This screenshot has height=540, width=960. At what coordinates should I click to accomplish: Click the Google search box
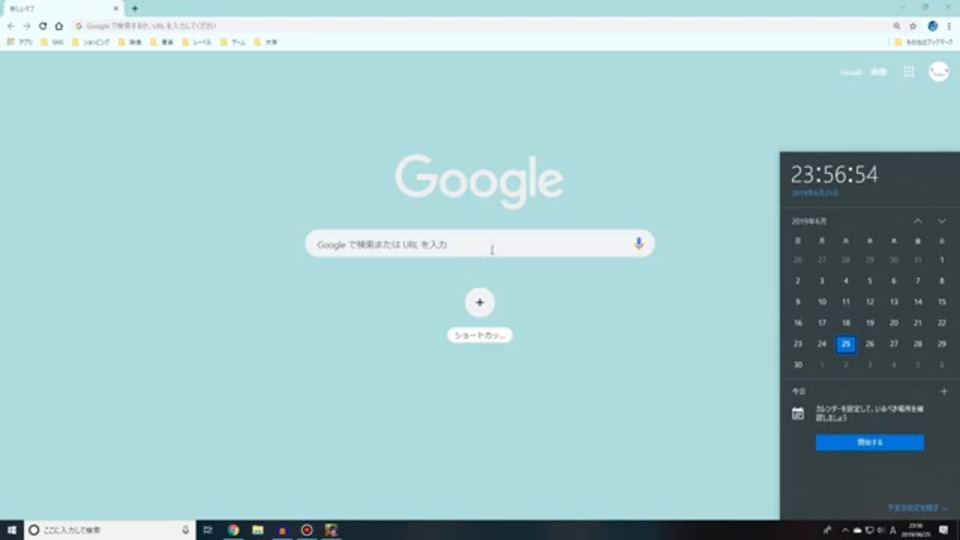click(x=479, y=244)
